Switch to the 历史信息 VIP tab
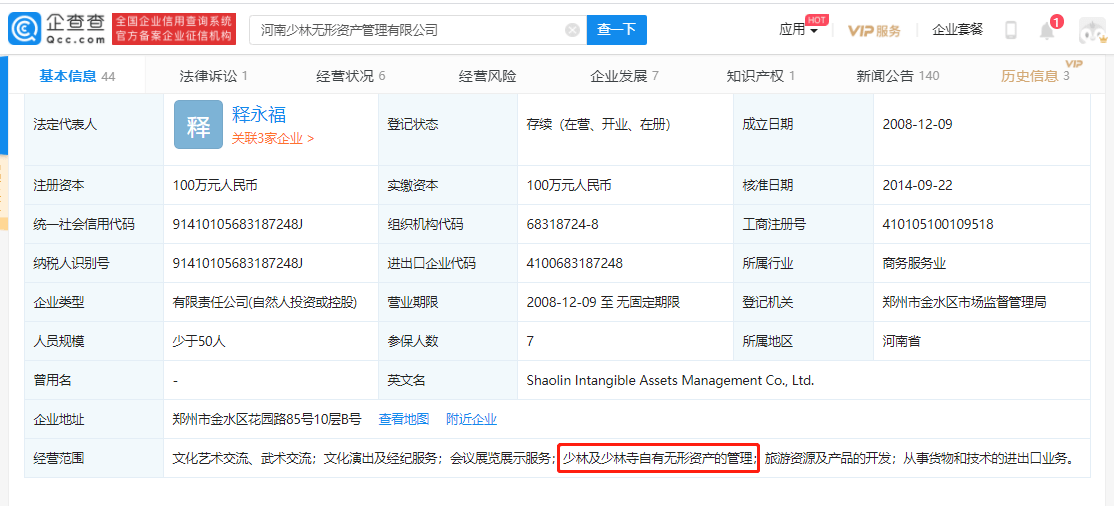 tap(1035, 76)
